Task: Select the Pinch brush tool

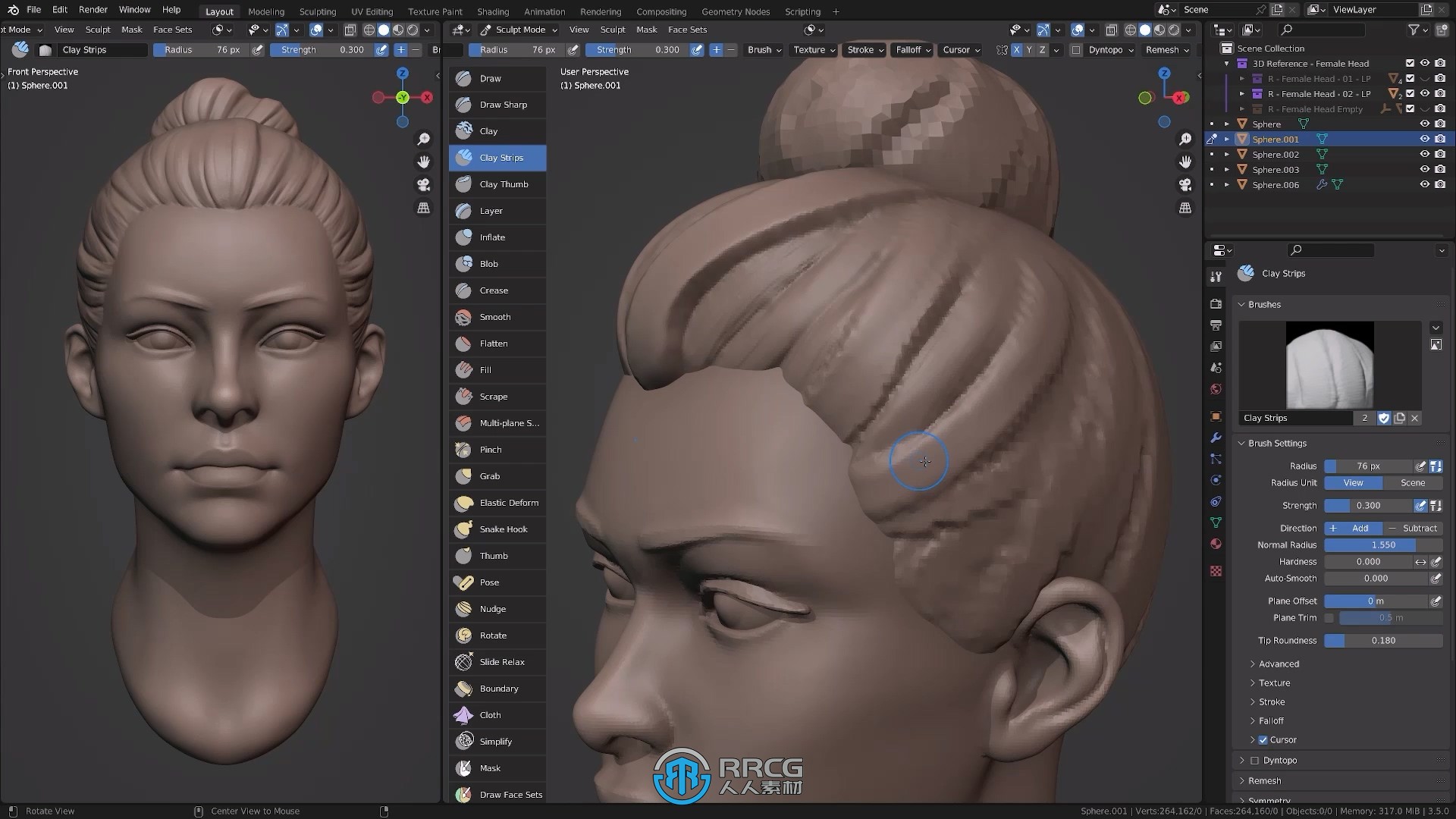Action: 490,449
